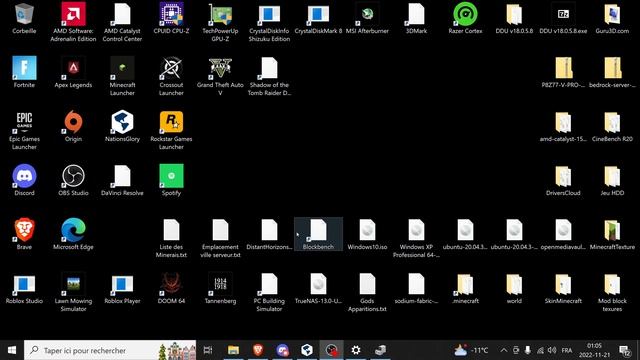This screenshot has height=360, width=640.
Task: Open Settings gear in taskbar
Action: click(356, 350)
